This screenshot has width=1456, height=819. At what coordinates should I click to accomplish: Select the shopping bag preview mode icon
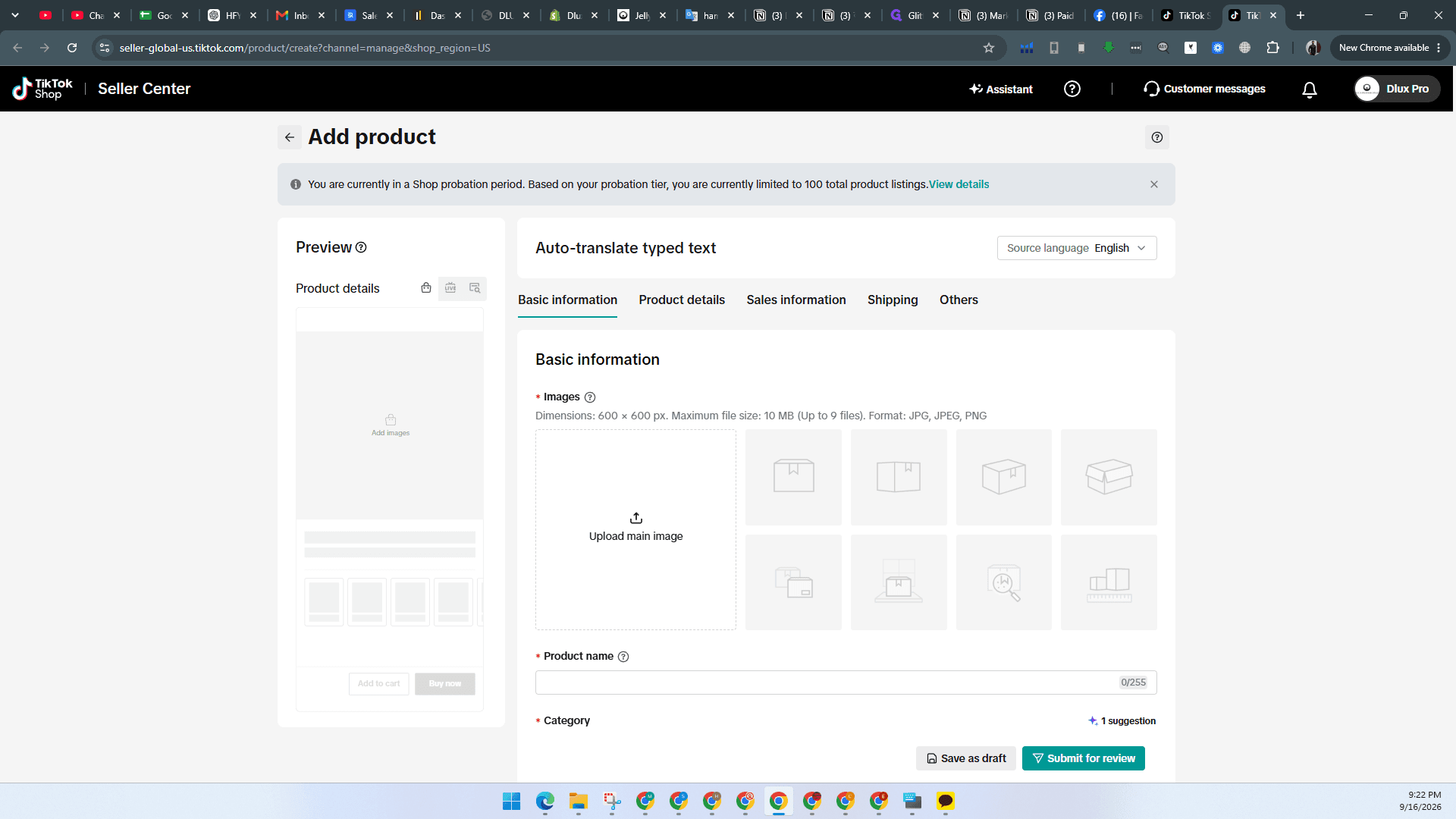[426, 288]
